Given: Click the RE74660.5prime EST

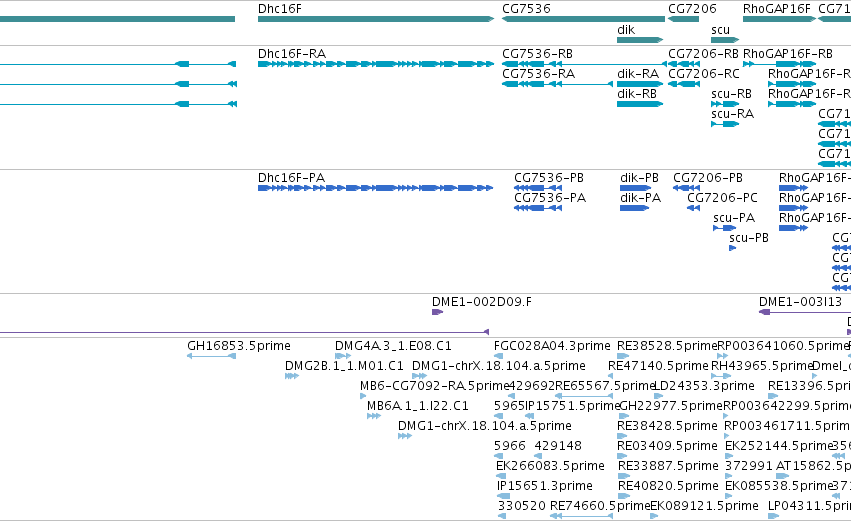Looking at the screenshot, I should tap(581, 516).
